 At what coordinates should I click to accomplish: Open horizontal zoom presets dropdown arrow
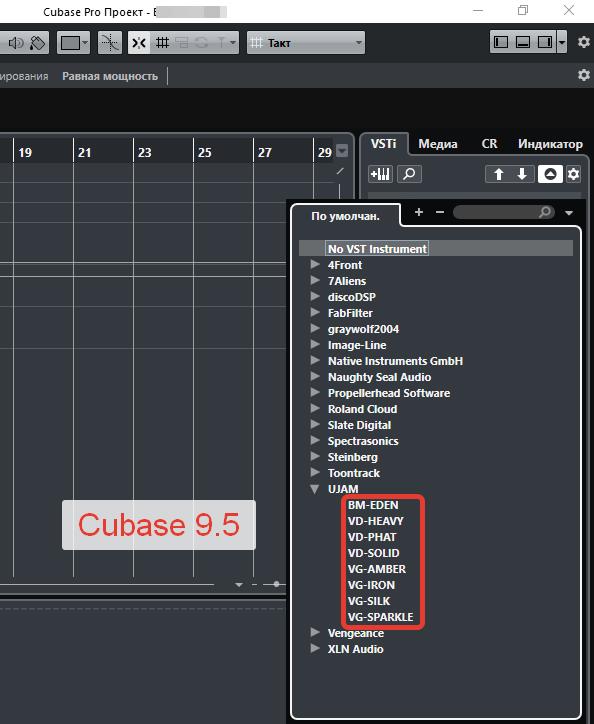[x=239, y=585]
